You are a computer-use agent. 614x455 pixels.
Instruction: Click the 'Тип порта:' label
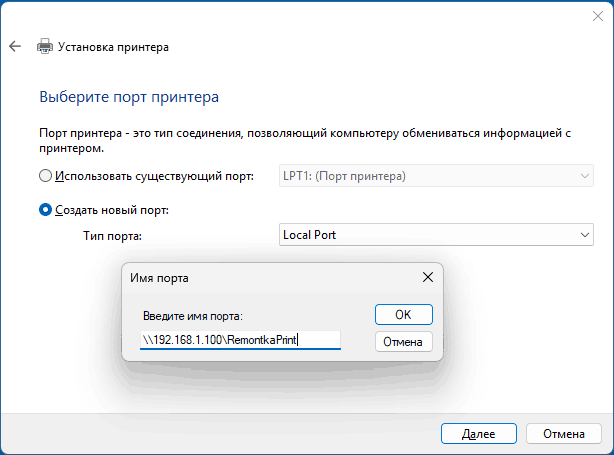[112, 236]
